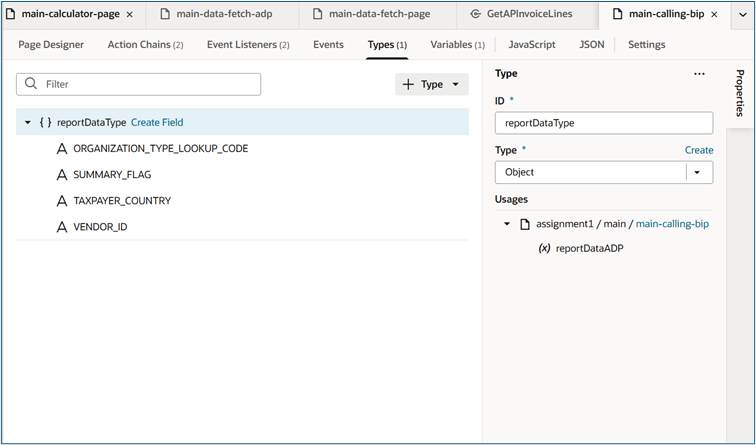Image resolution: width=756 pixels, height=445 pixels.
Task: Open the + Type button menu
Action: 432,85
